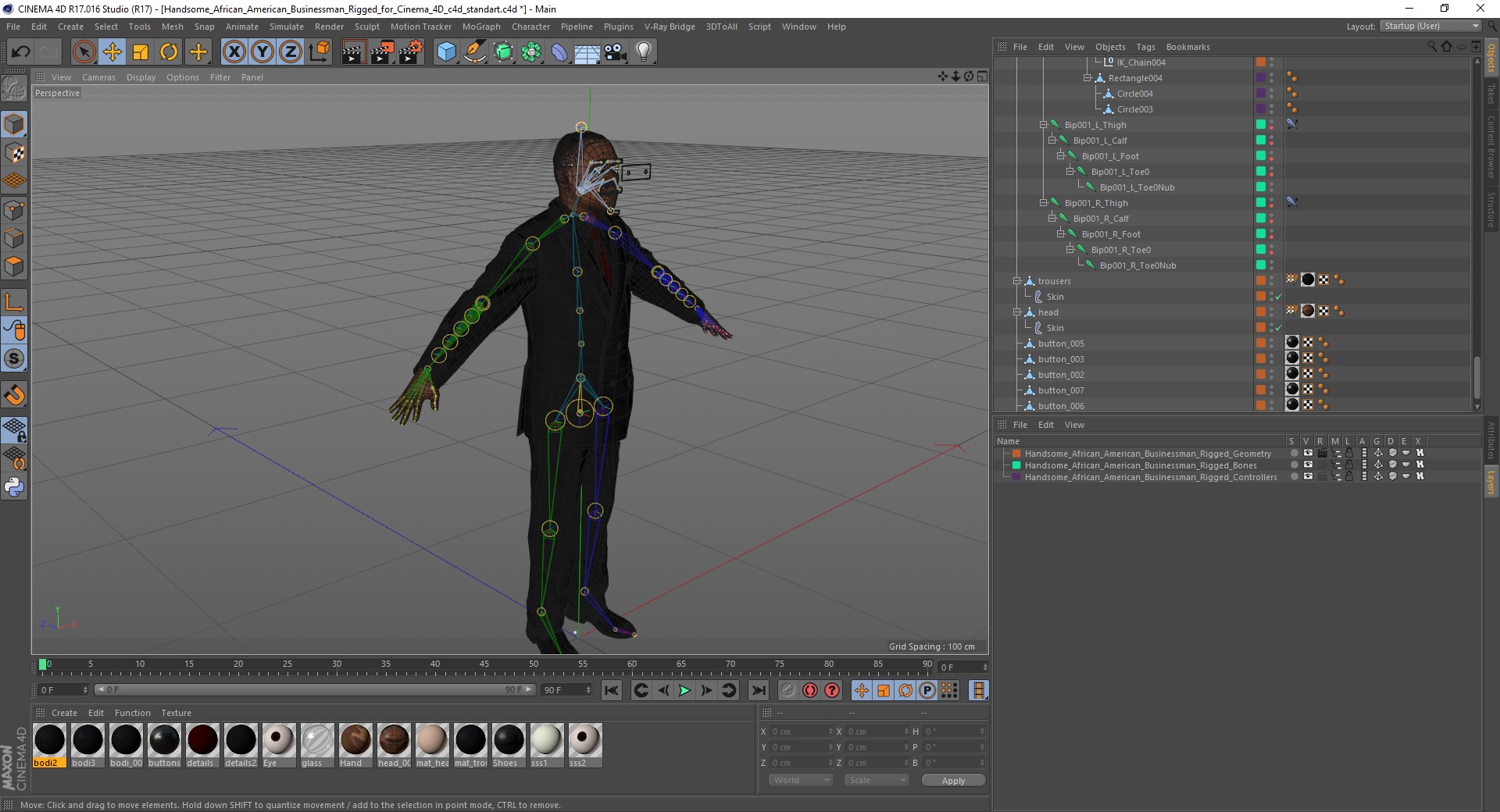Toggle Z axis lock
The image size is (1500, 812).
291,52
